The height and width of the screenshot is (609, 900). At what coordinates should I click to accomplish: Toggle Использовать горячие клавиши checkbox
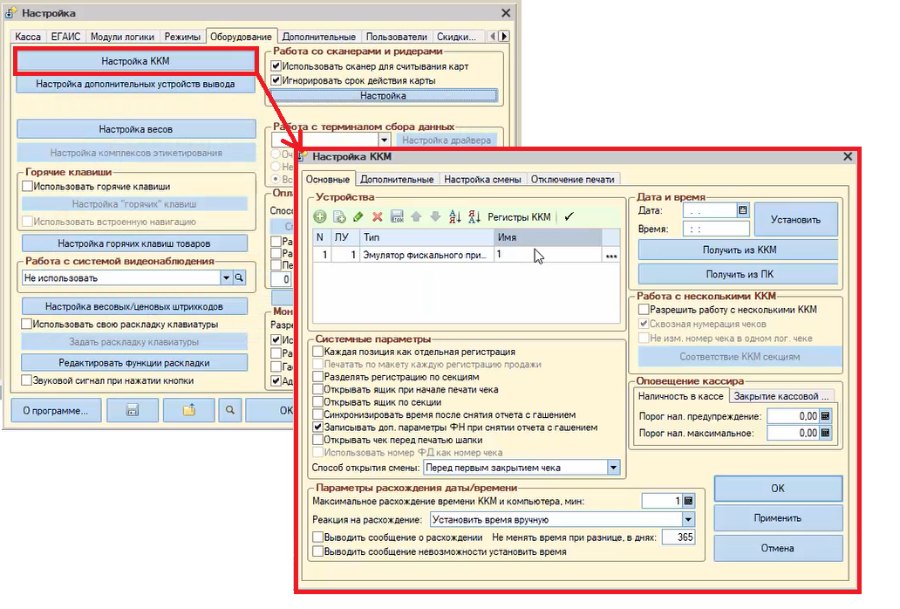click(x=27, y=186)
